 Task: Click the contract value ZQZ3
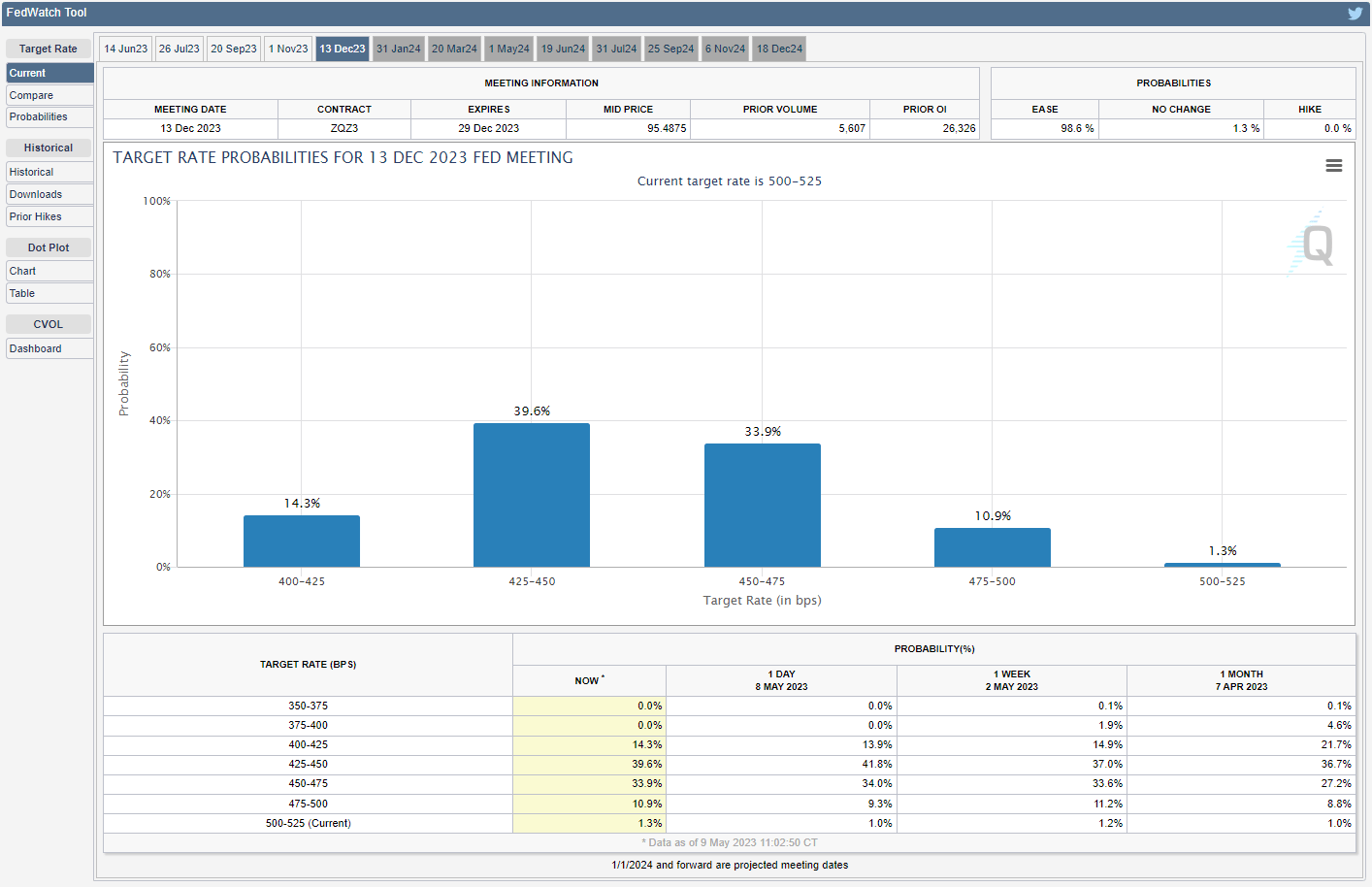click(x=344, y=128)
